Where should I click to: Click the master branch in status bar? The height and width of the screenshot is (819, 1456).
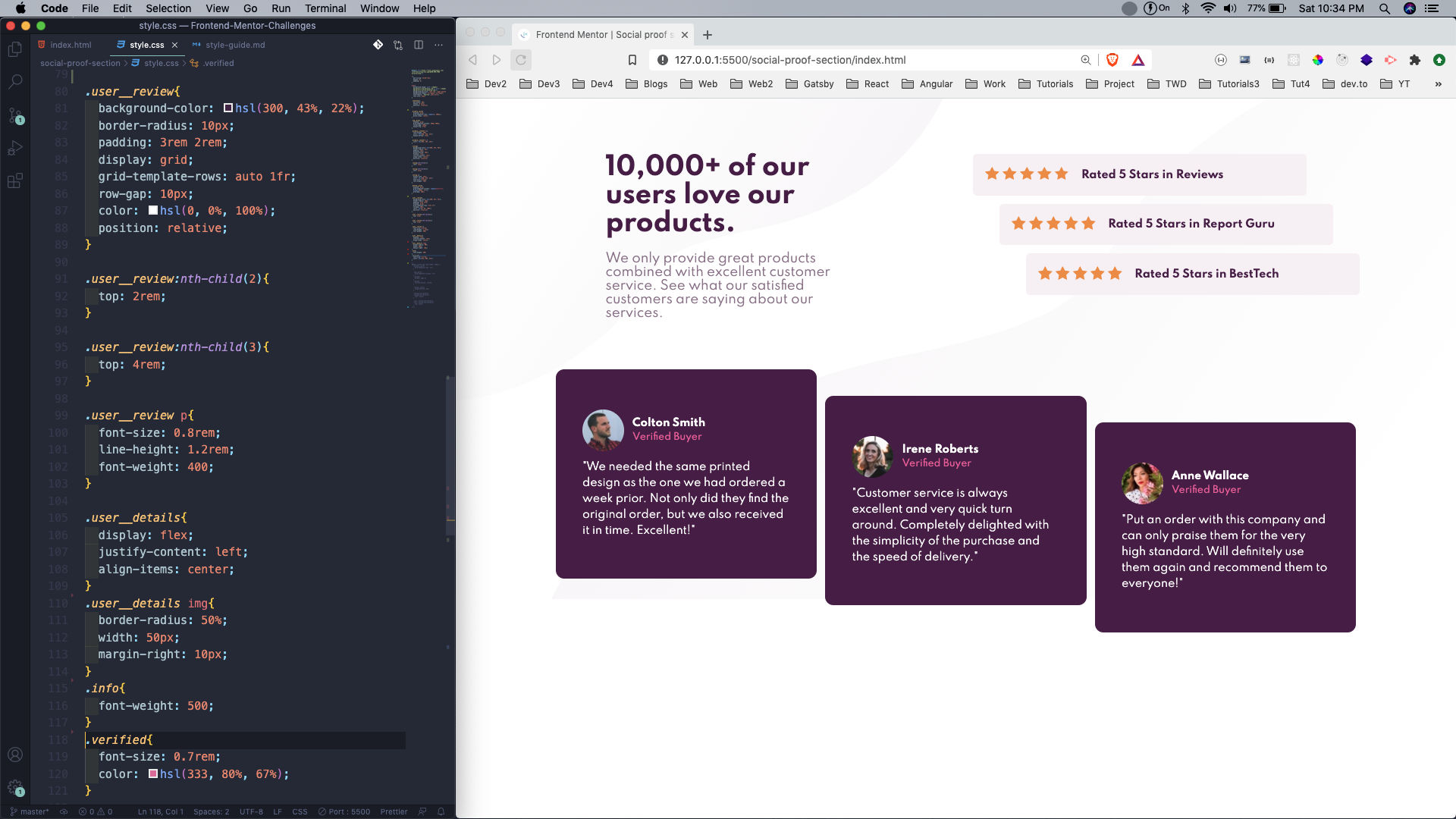[30, 811]
